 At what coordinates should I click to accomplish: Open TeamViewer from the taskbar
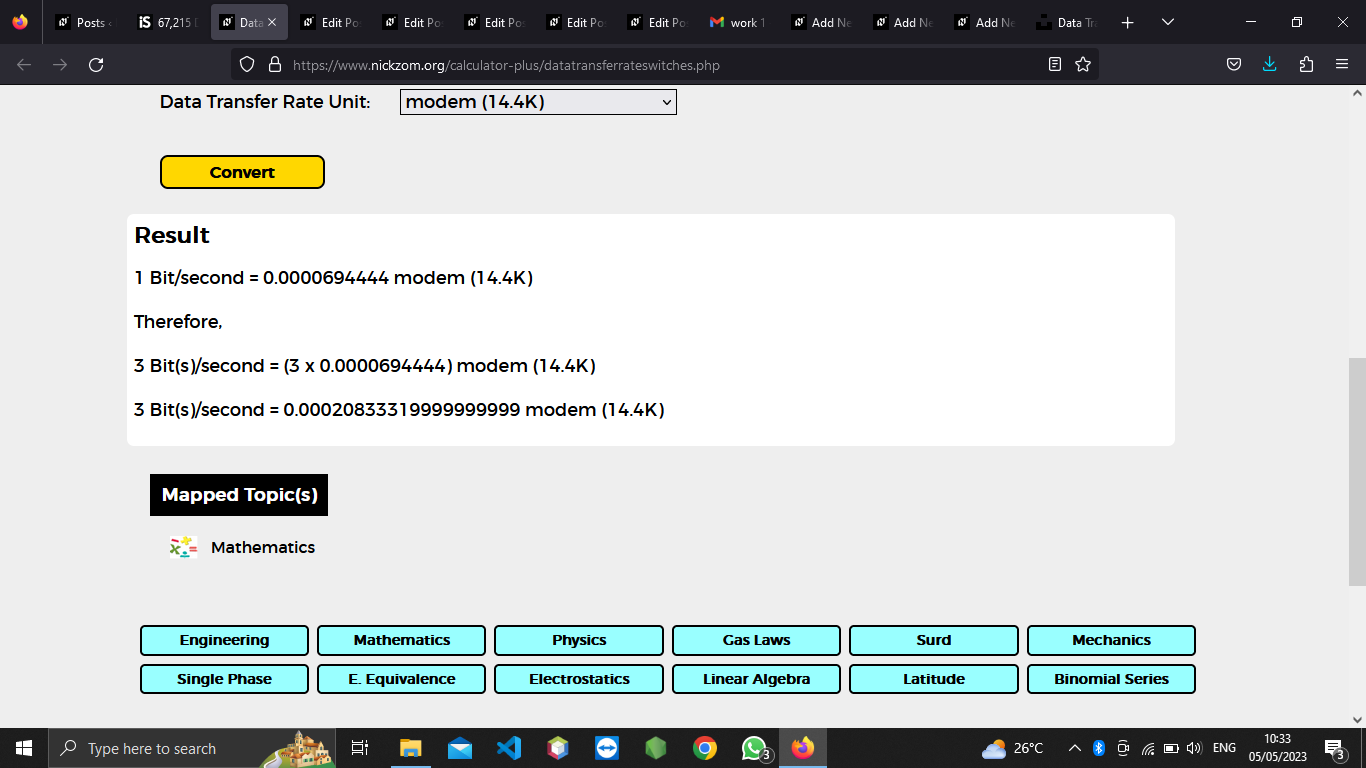(x=607, y=748)
